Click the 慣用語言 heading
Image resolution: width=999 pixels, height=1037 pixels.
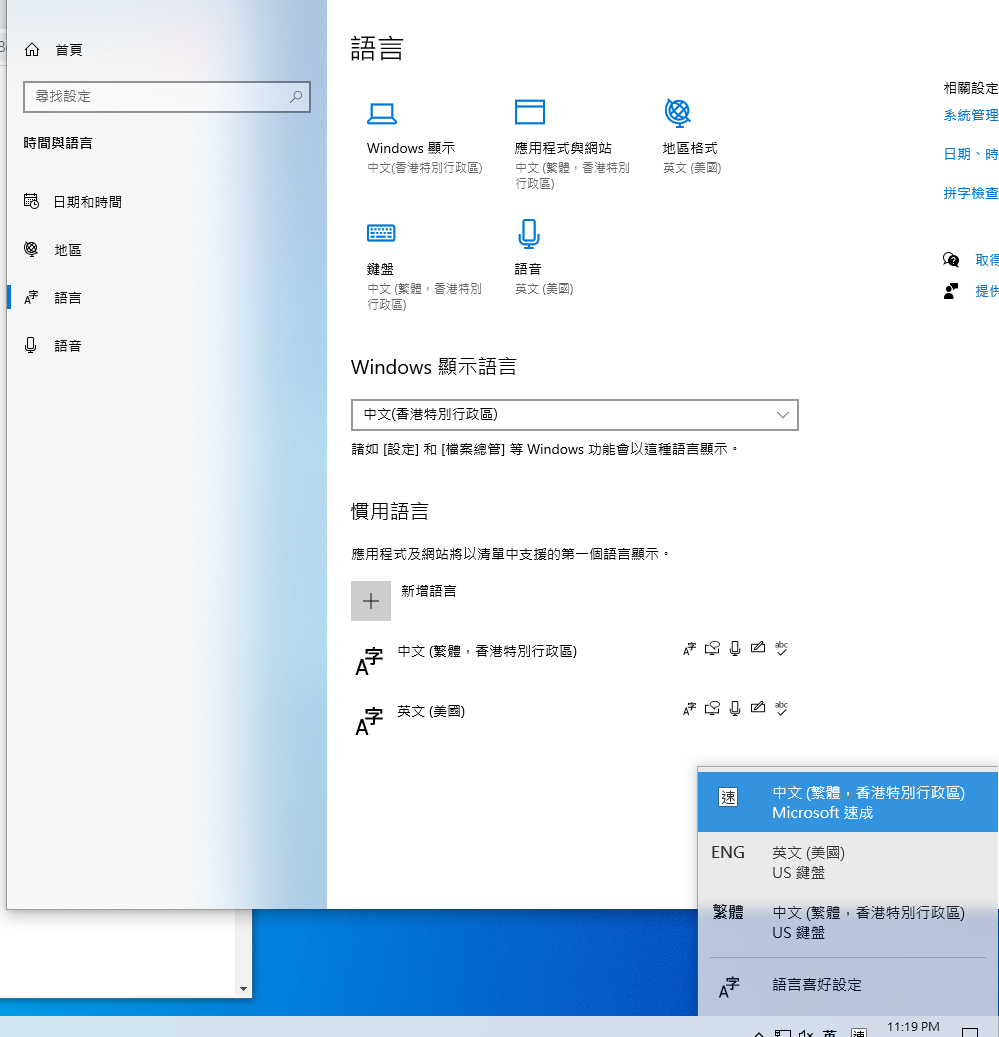click(x=389, y=511)
